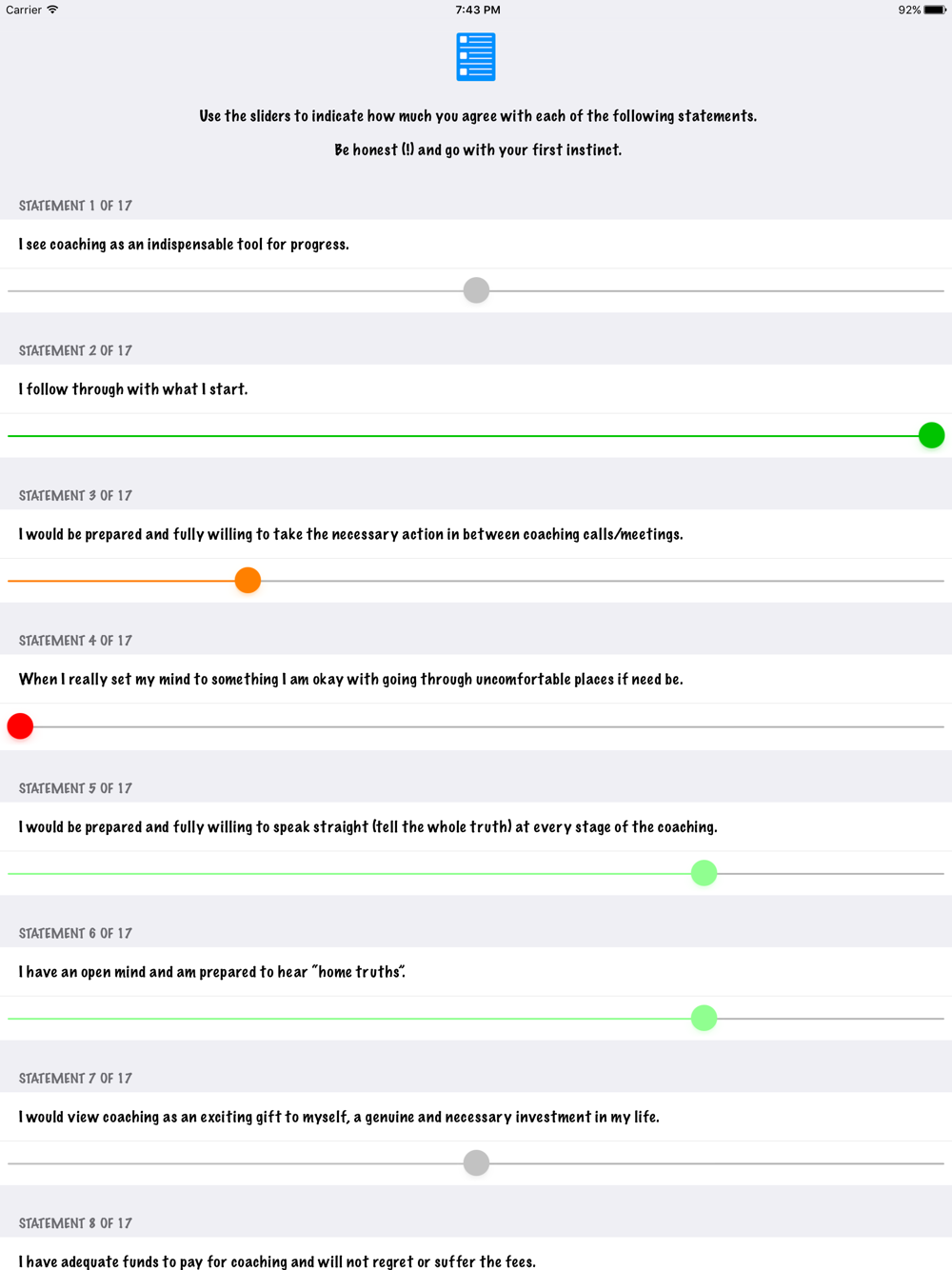Tap the 'Statement 4 of 17' header
Image resolution: width=952 pixels, height=1270 pixels.
[75, 641]
